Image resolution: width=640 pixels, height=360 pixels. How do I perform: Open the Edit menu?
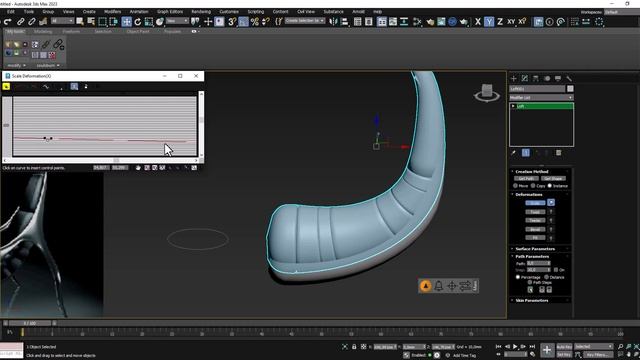click(11, 12)
